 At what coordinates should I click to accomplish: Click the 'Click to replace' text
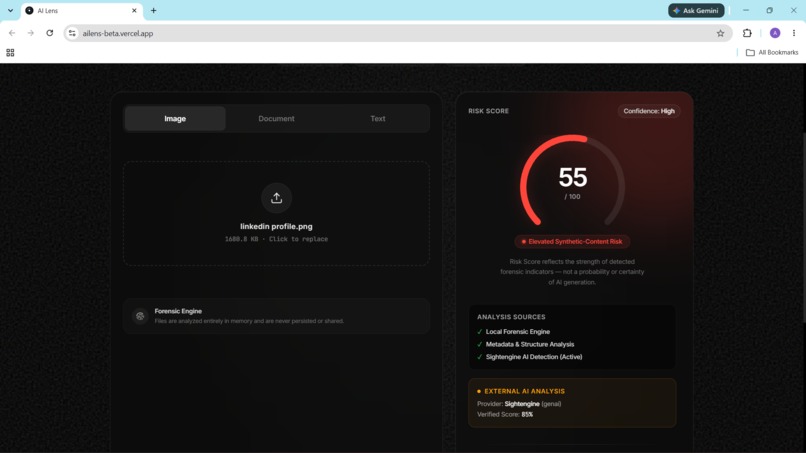(x=298, y=239)
